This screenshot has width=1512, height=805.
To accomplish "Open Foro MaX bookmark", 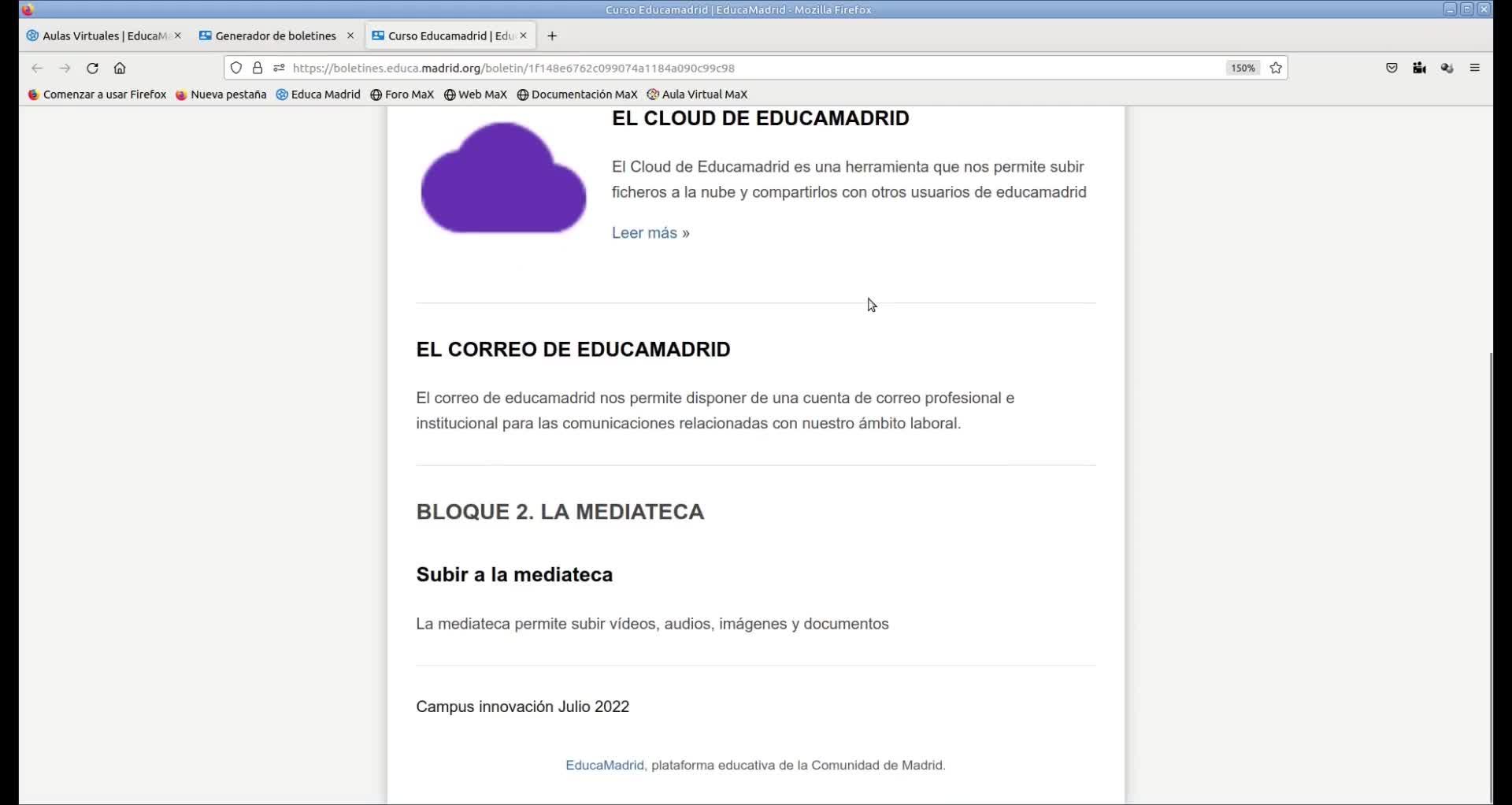I will click(x=402, y=95).
